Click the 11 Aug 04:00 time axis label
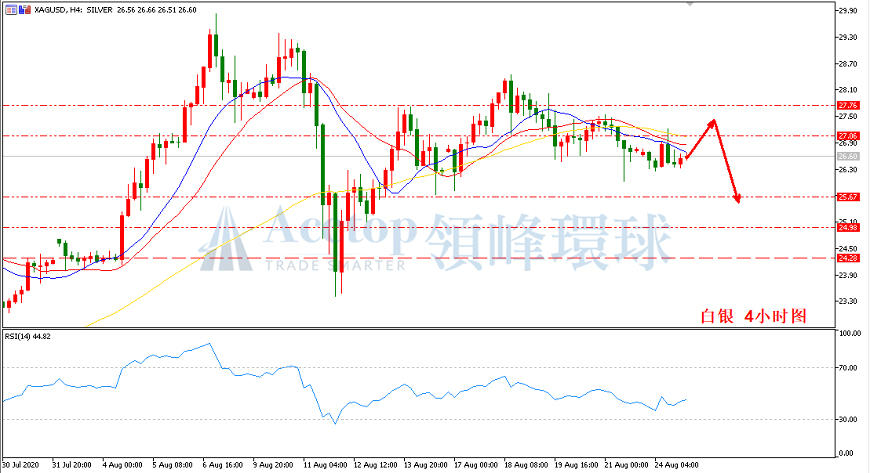This screenshot has height=473, width=870. tap(326, 465)
